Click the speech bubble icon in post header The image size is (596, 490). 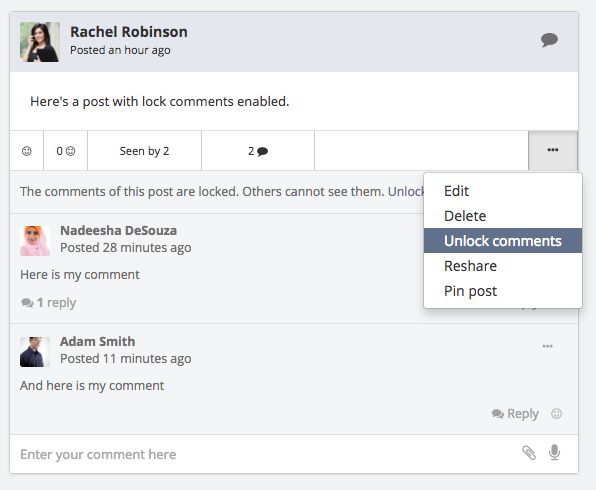click(x=549, y=40)
